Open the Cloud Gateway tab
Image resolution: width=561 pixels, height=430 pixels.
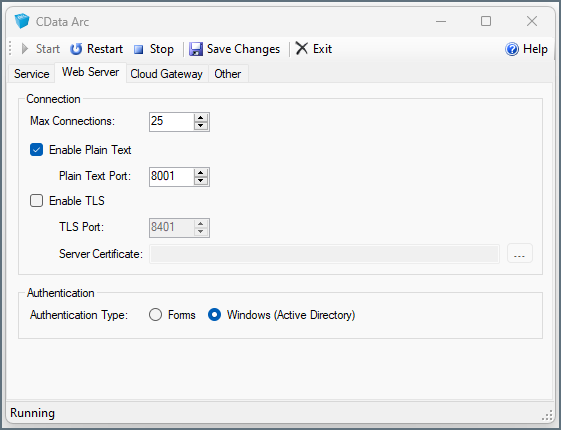pos(166,74)
